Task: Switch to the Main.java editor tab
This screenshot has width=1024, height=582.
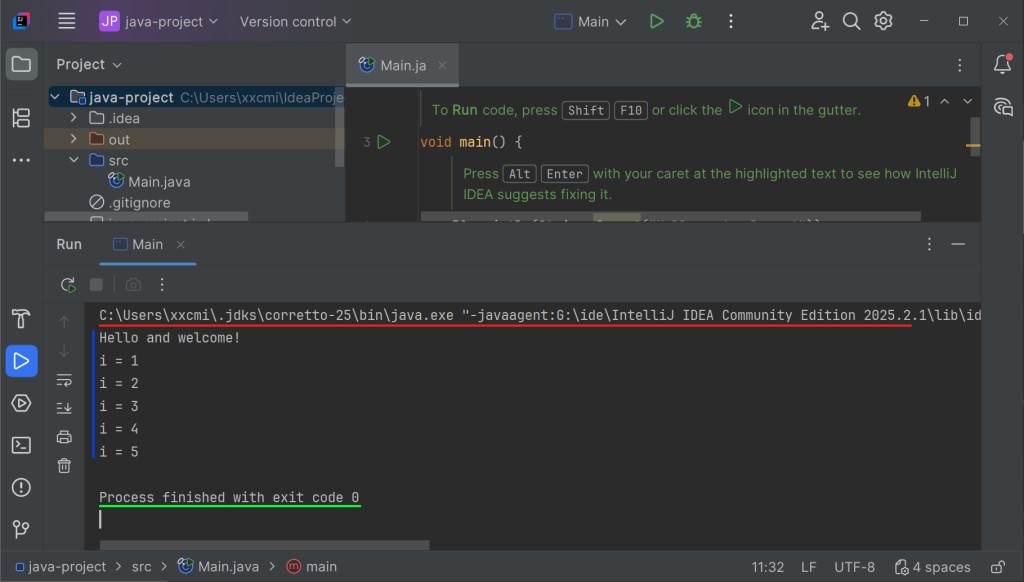Action: (395, 65)
